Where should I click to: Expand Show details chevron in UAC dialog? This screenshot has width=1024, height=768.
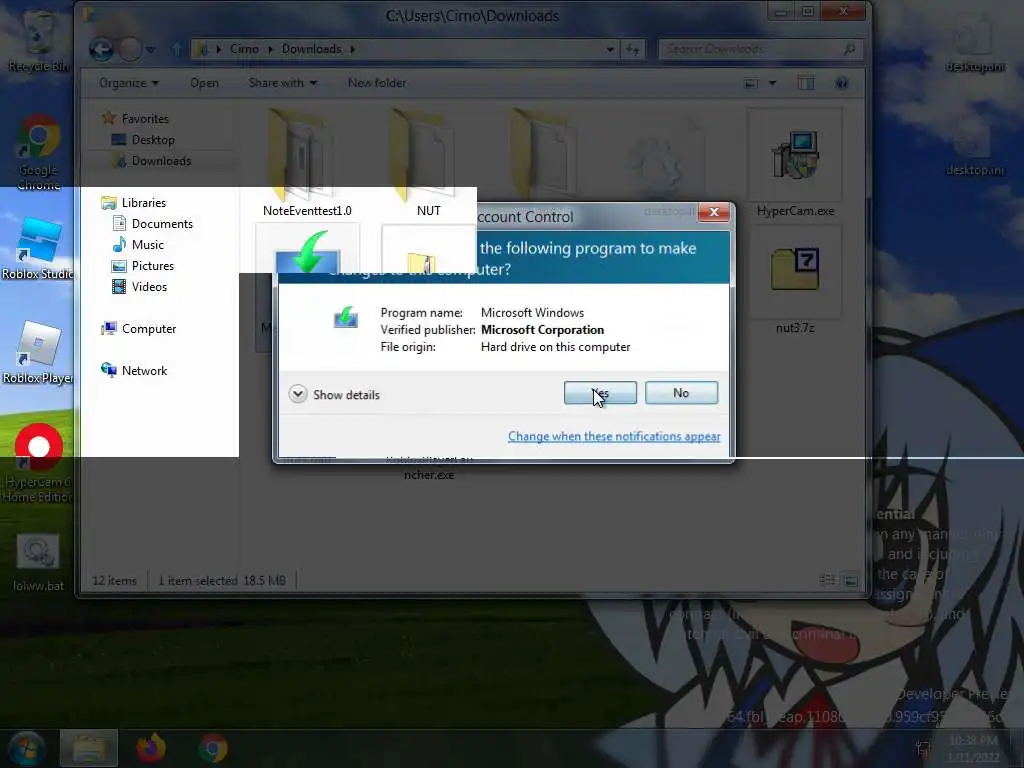pos(298,394)
